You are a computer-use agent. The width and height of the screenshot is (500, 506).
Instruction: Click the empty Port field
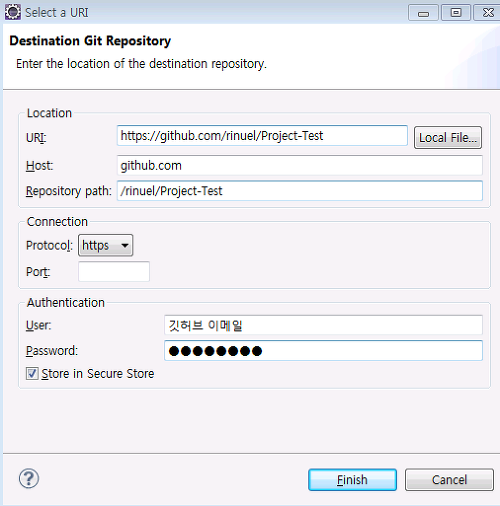coord(114,271)
